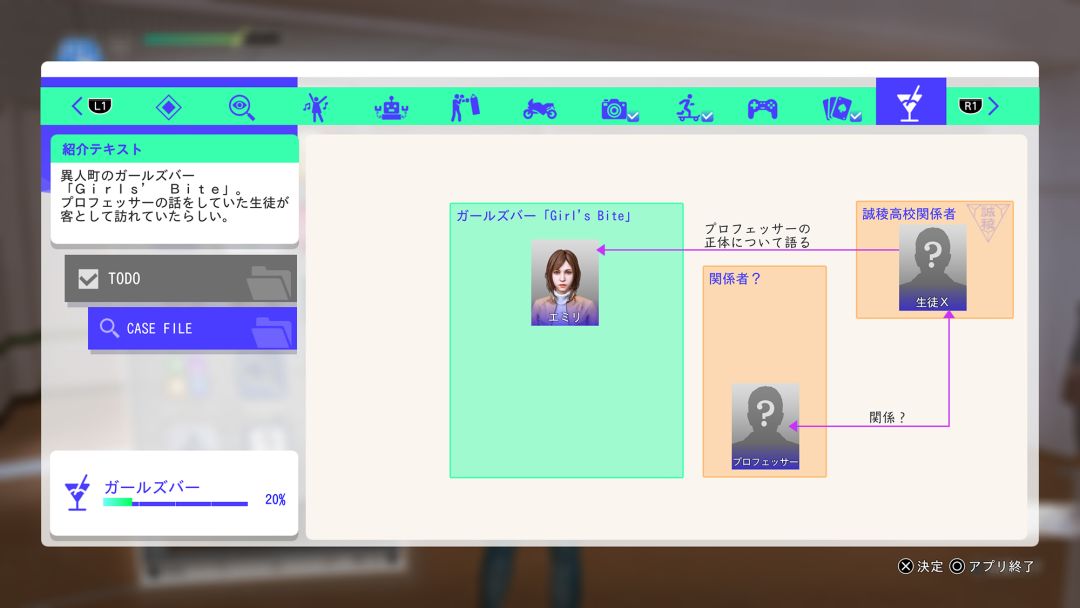Open the robot club icon
The width and height of the screenshot is (1080, 608).
391,108
